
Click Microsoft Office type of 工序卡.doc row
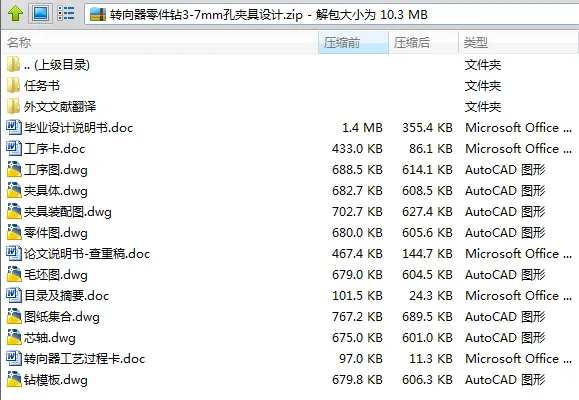[518, 149]
